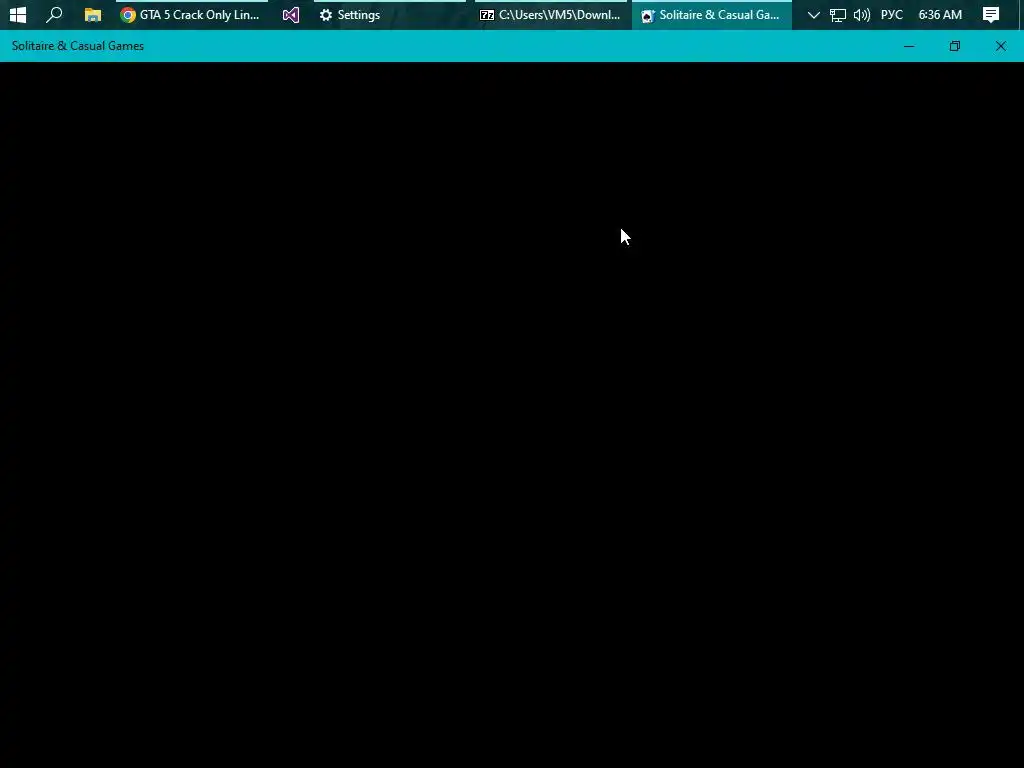Launch File Explorer from the taskbar
Screen dimensions: 1024x768
point(93,14)
